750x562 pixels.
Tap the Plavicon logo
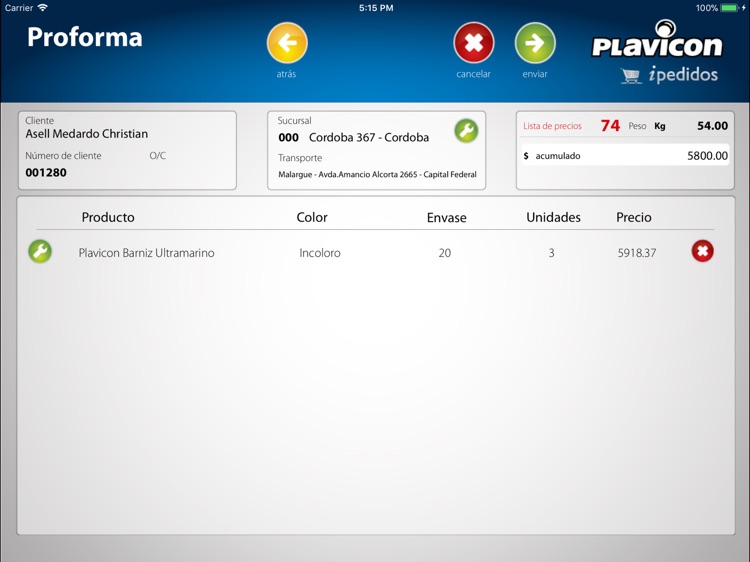(x=657, y=39)
